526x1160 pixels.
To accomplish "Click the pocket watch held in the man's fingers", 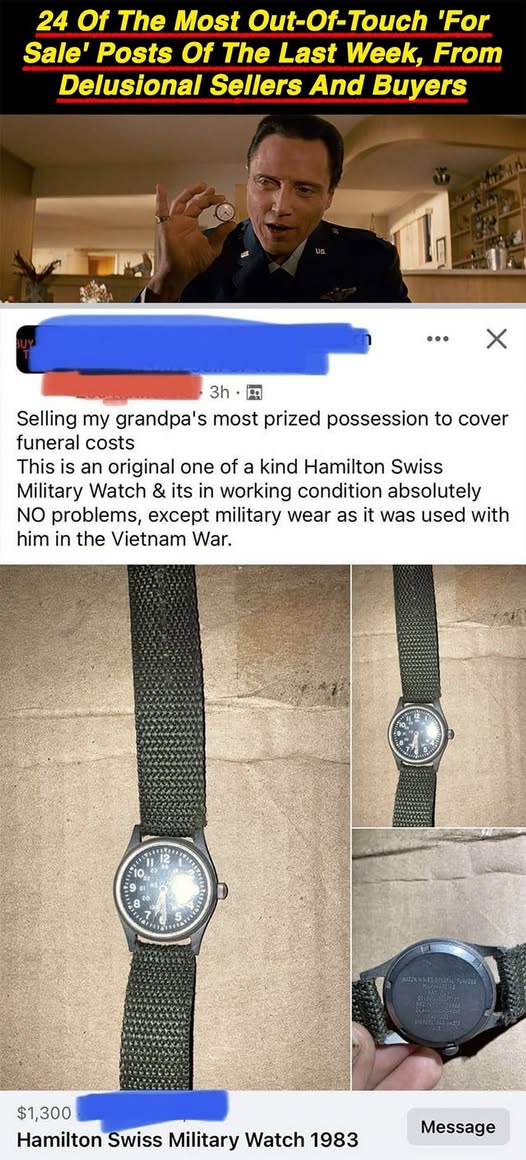I will click(224, 212).
